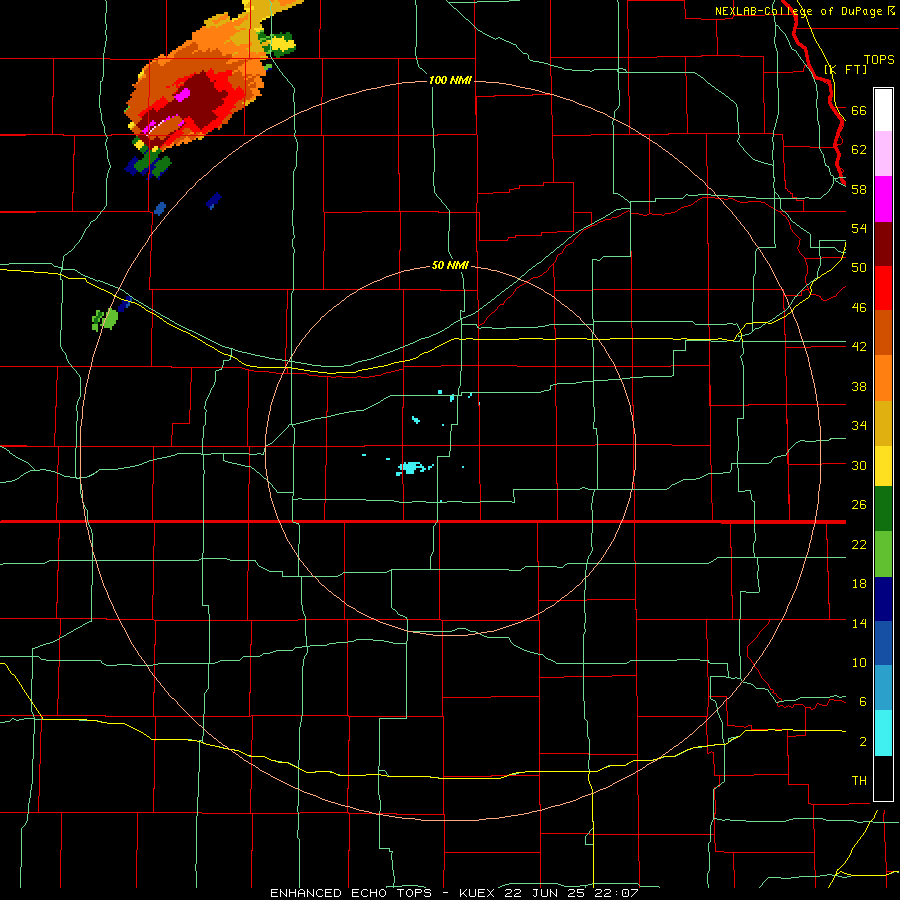Click the light pink legend swatch

[x=883, y=153]
